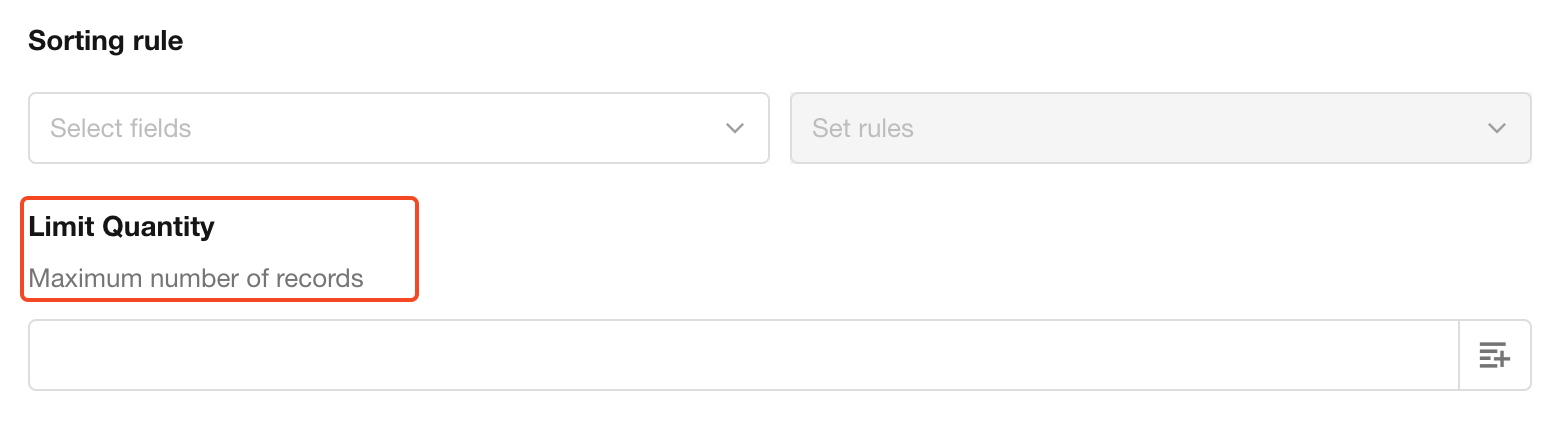
Task: Add a variable to Limit Quantity field
Action: click(1494, 355)
